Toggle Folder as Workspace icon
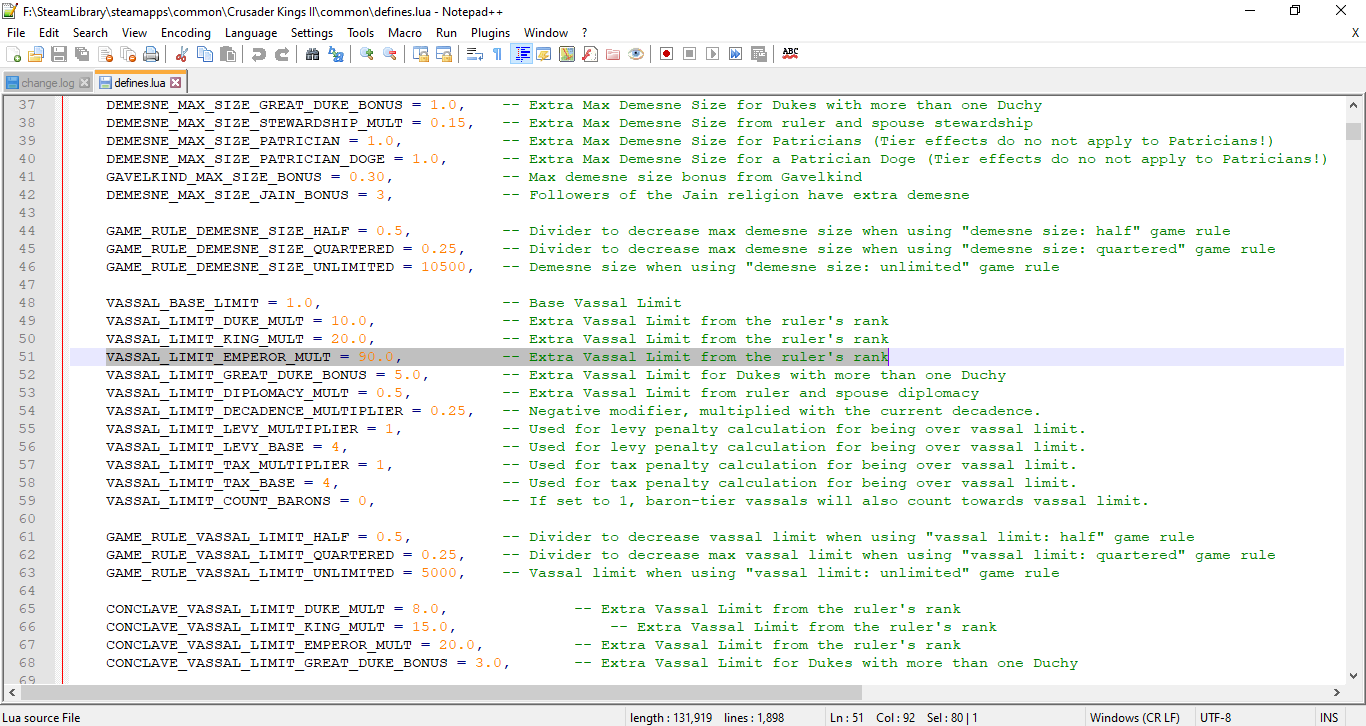This screenshot has height=726, width=1366. pos(613,54)
